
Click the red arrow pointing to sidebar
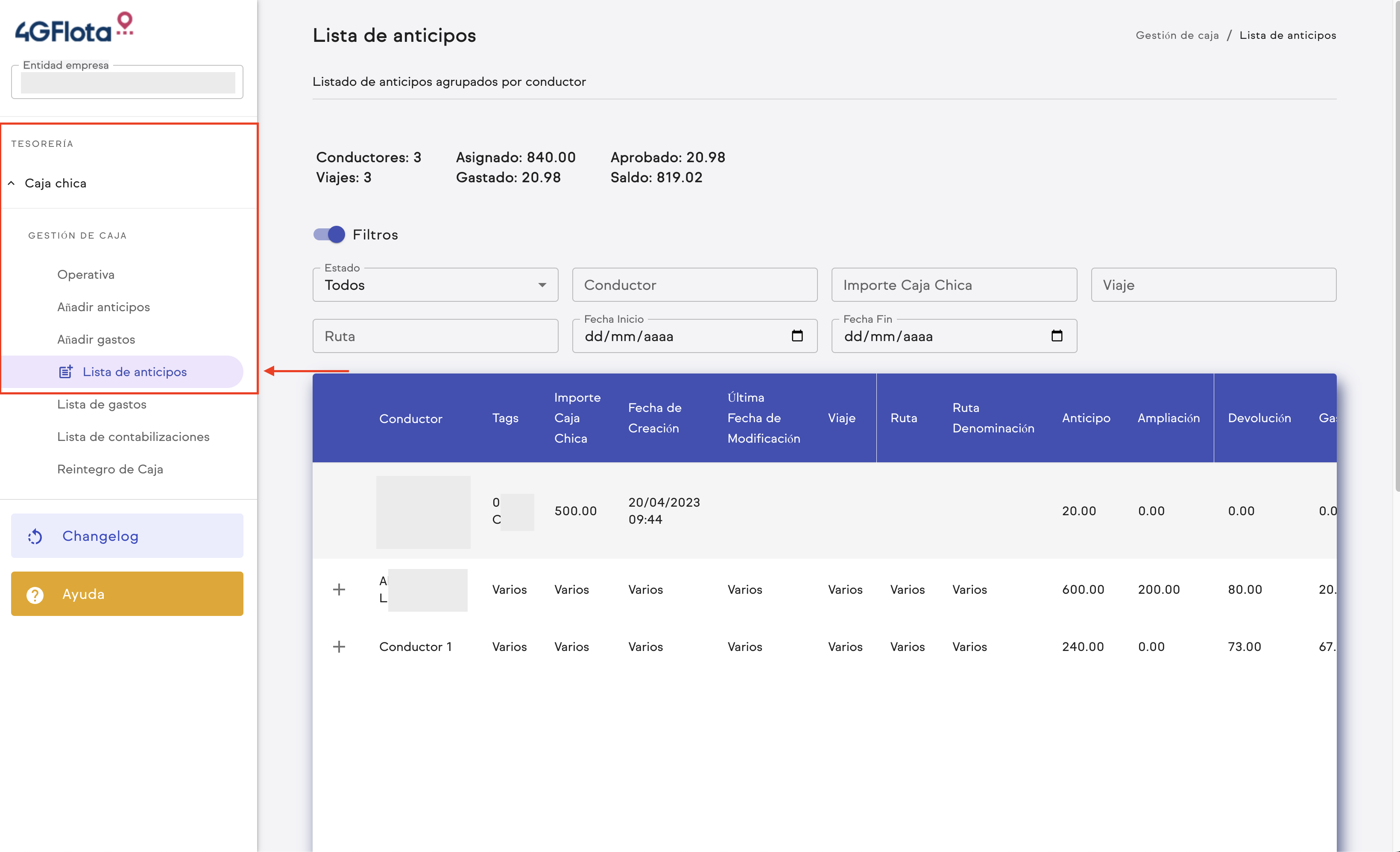tap(307, 371)
